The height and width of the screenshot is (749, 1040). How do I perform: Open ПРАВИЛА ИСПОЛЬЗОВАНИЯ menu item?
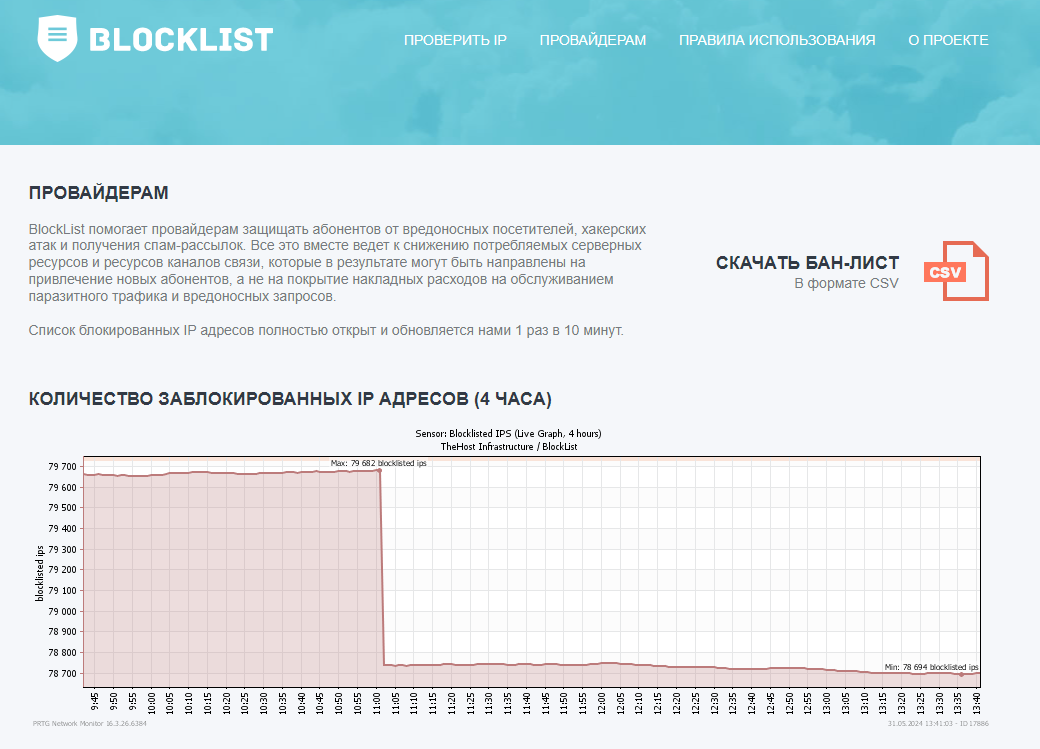pyautogui.click(x=777, y=40)
